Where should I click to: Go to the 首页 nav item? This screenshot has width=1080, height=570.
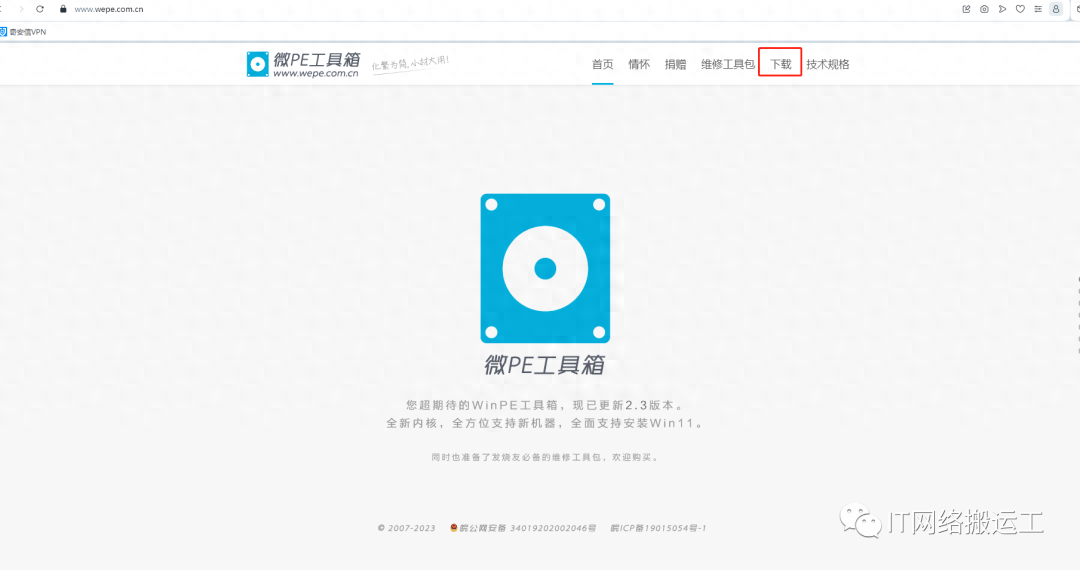(x=603, y=64)
